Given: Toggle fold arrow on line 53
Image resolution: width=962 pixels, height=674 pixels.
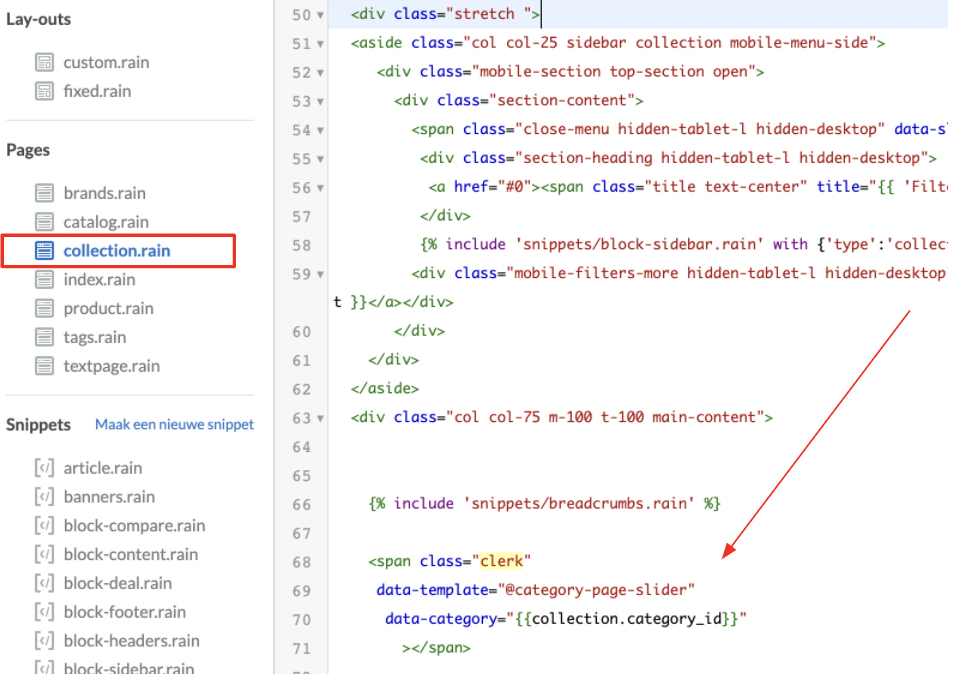Looking at the screenshot, I should (x=320, y=102).
